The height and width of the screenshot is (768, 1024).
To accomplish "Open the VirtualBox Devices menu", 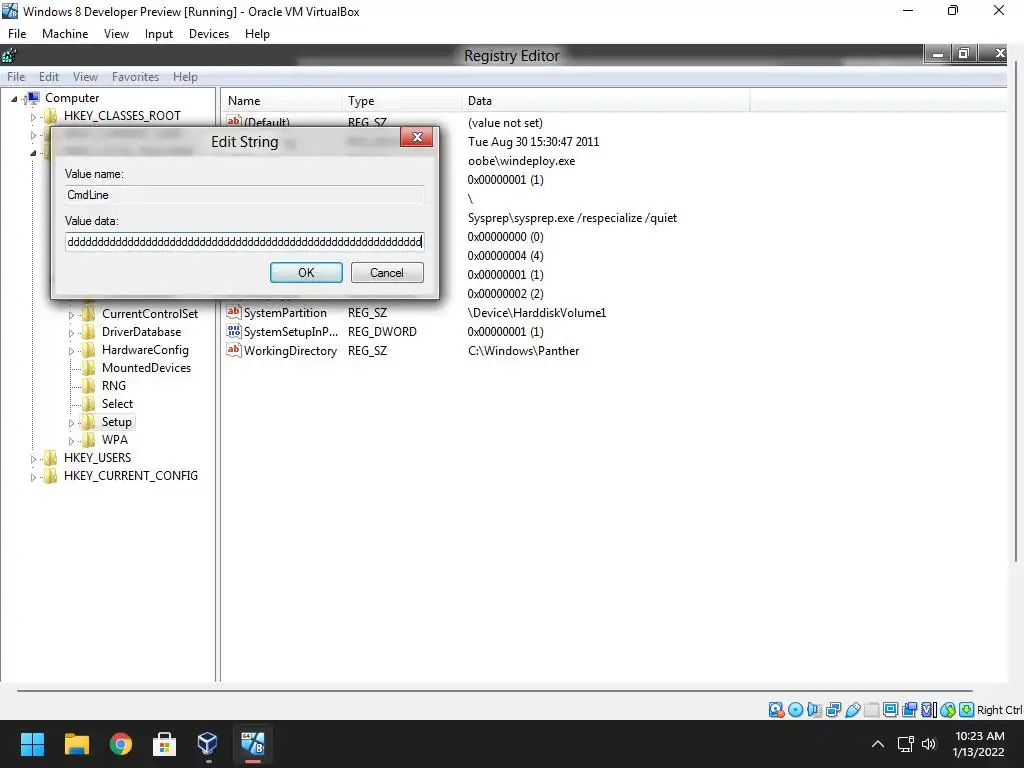I will coord(209,34).
